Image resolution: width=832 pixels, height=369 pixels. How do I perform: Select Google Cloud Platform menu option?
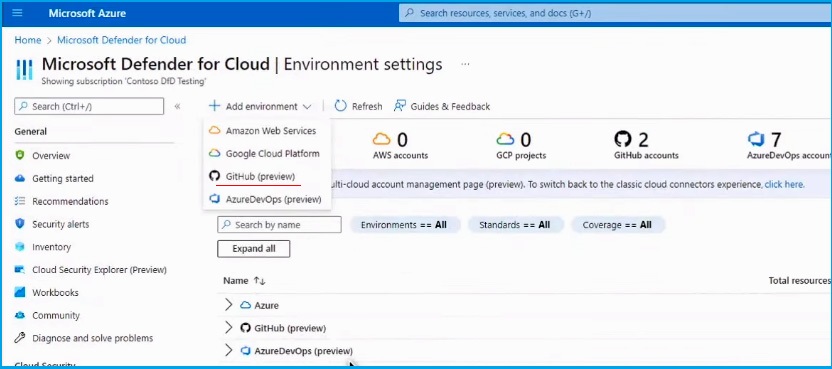(x=267, y=153)
